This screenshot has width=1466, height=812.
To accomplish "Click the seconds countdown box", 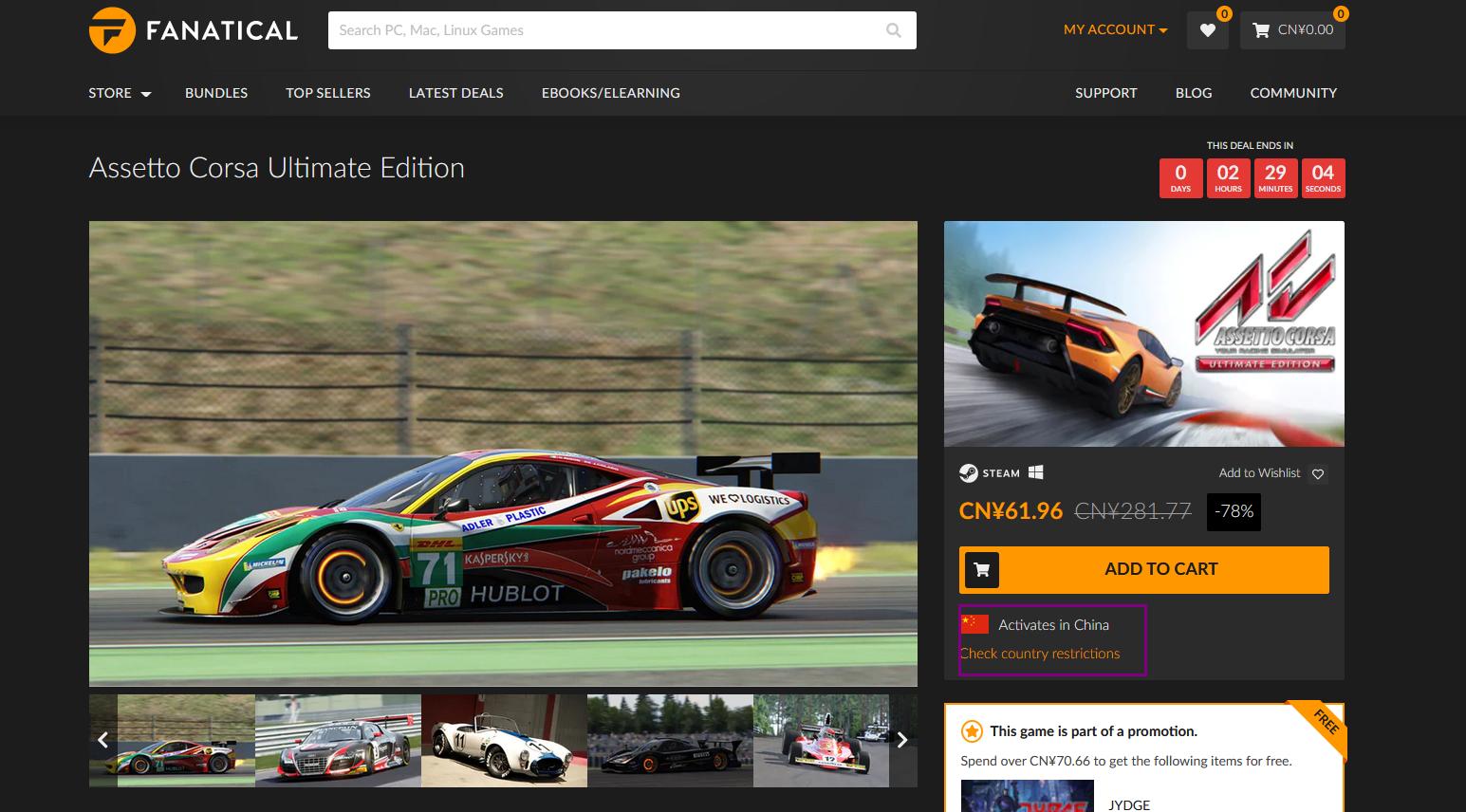I will pos(1323,177).
